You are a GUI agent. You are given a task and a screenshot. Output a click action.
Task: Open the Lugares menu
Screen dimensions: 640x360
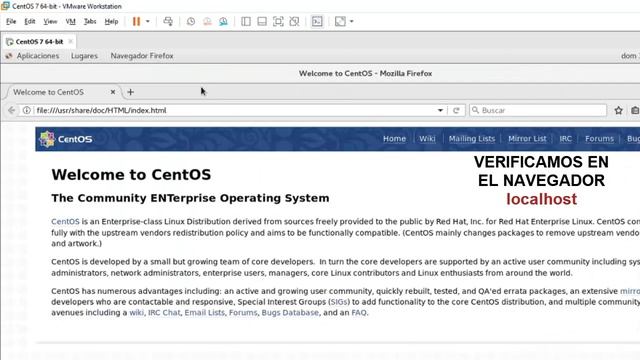click(84, 56)
